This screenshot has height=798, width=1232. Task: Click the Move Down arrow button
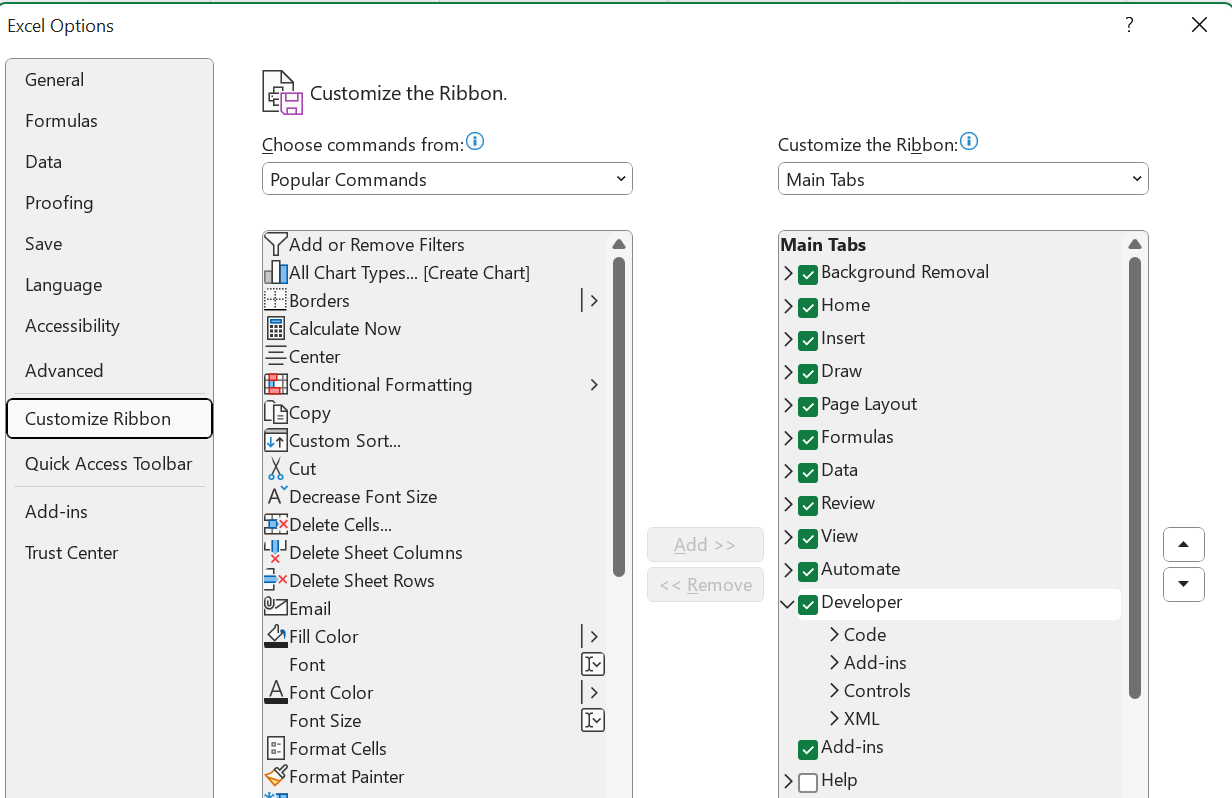point(1184,584)
